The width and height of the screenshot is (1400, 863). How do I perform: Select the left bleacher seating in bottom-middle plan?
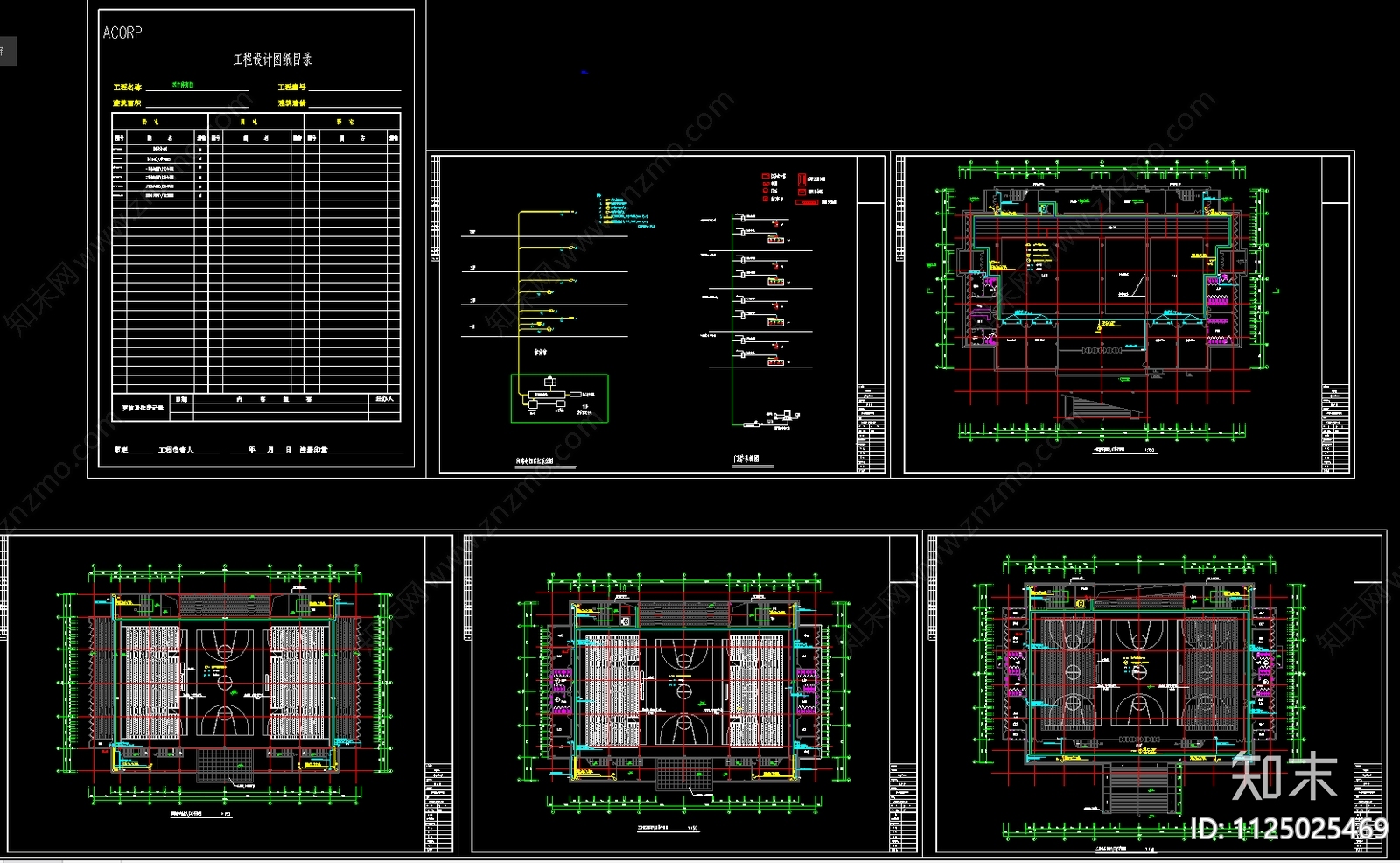click(x=612, y=691)
